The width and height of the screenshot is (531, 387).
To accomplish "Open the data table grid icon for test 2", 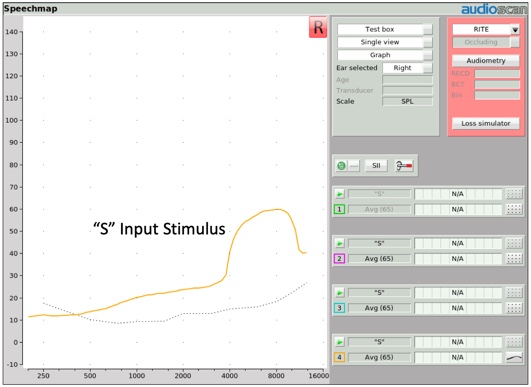I will pos(514,259).
